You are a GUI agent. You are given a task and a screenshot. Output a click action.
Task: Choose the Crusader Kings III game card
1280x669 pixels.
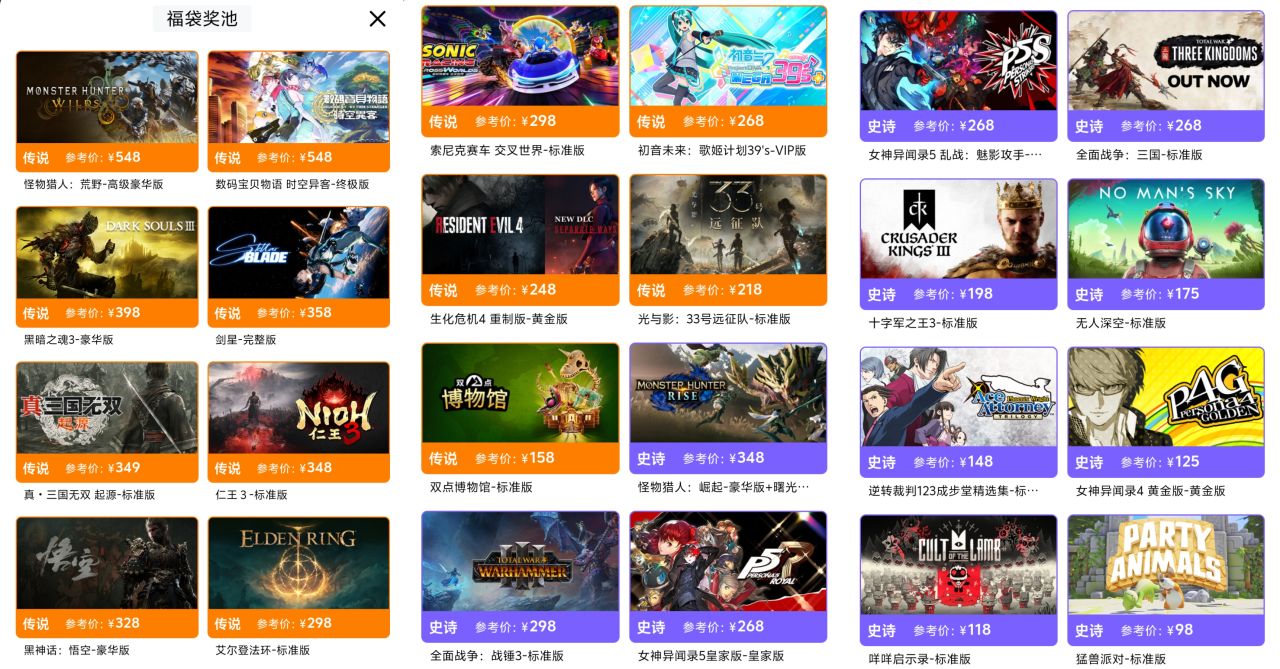[958, 244]
